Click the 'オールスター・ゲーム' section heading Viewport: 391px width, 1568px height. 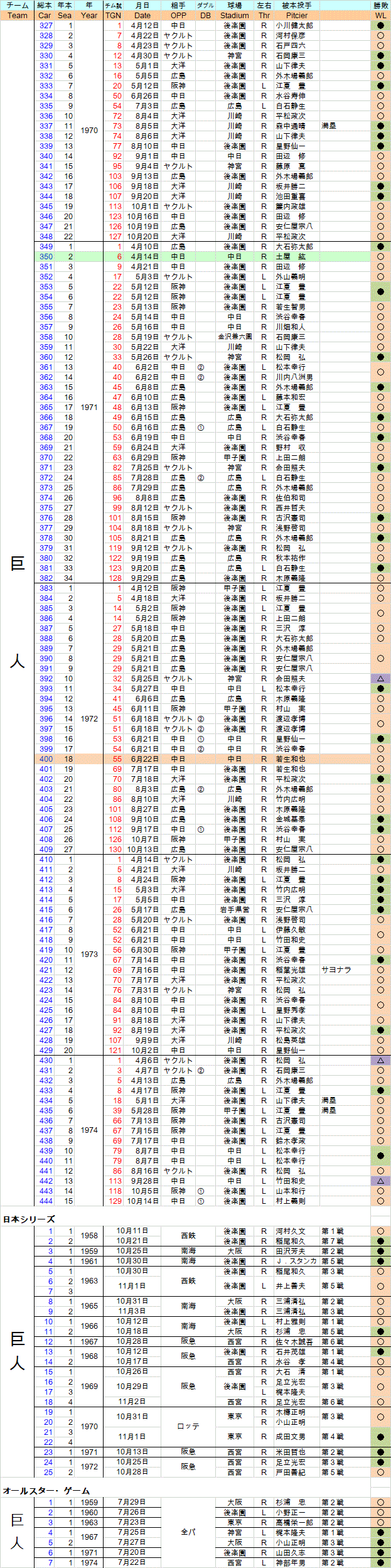46,1490
